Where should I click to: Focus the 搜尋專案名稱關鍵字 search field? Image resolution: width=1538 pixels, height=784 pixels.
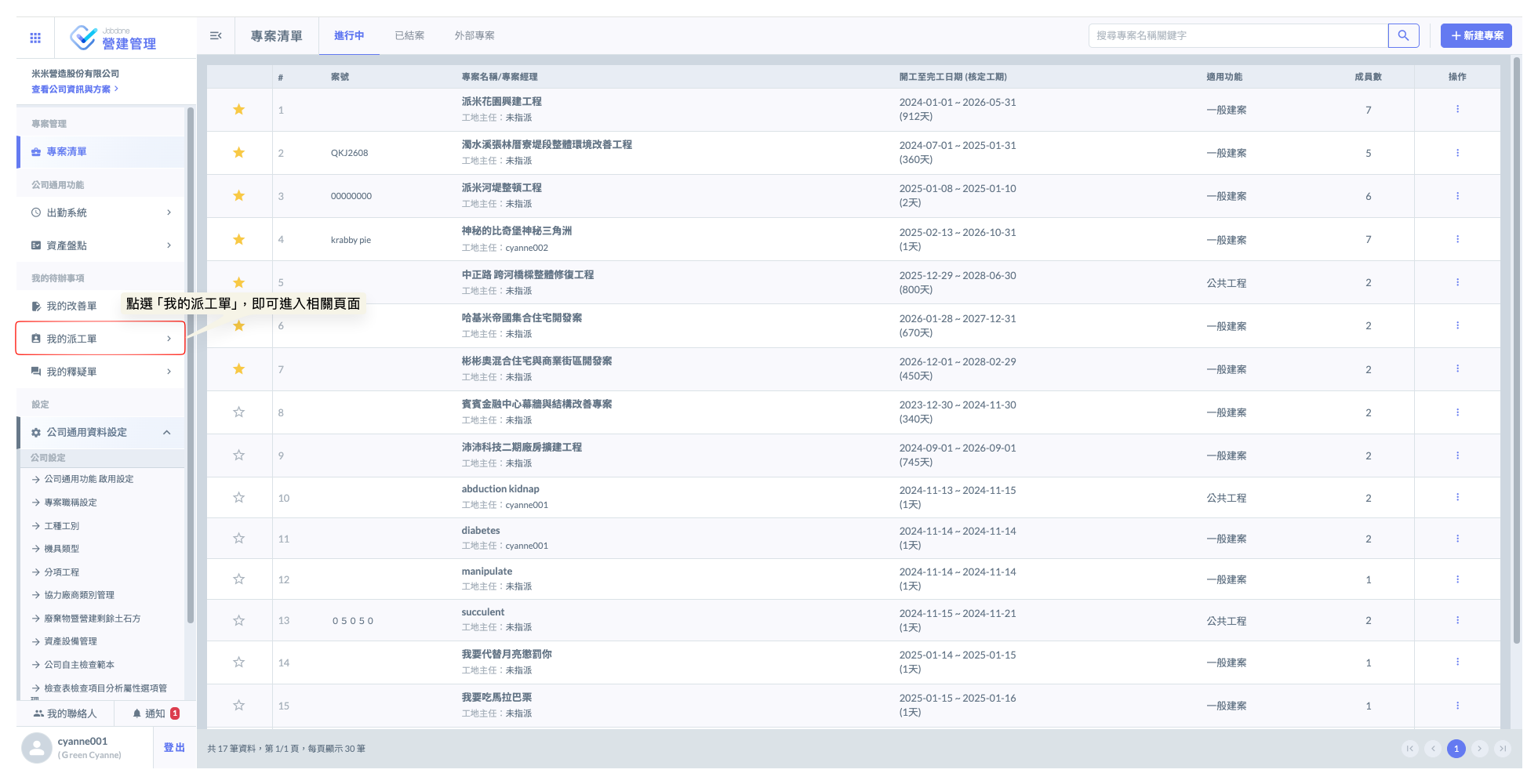coord(1238,36)
